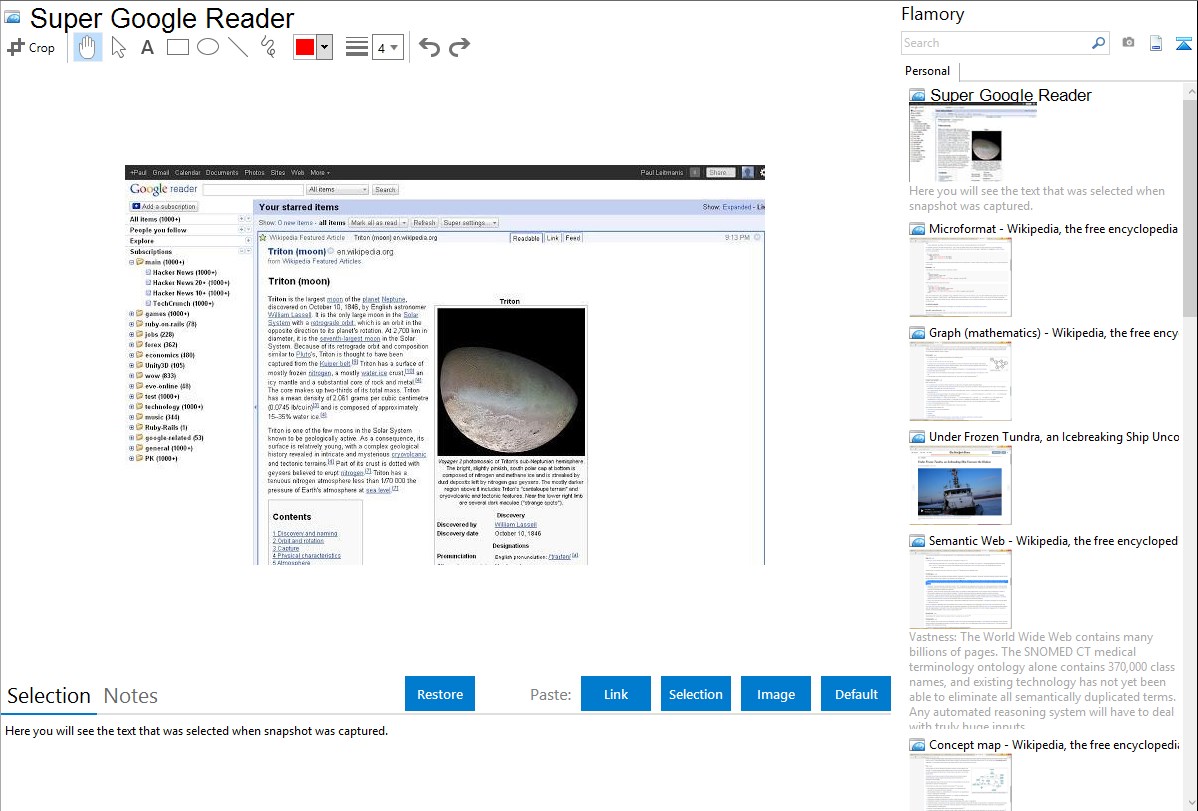Click the icon beside Under Frozen Tundra title
Viewport: 1198px width, 811px height.
(x=917, y=437)
